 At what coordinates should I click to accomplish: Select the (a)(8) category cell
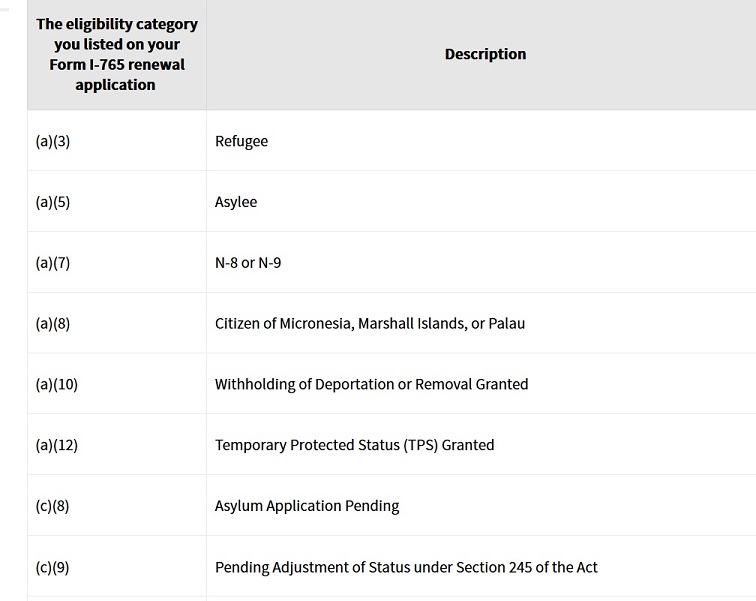tap(53, 323)
